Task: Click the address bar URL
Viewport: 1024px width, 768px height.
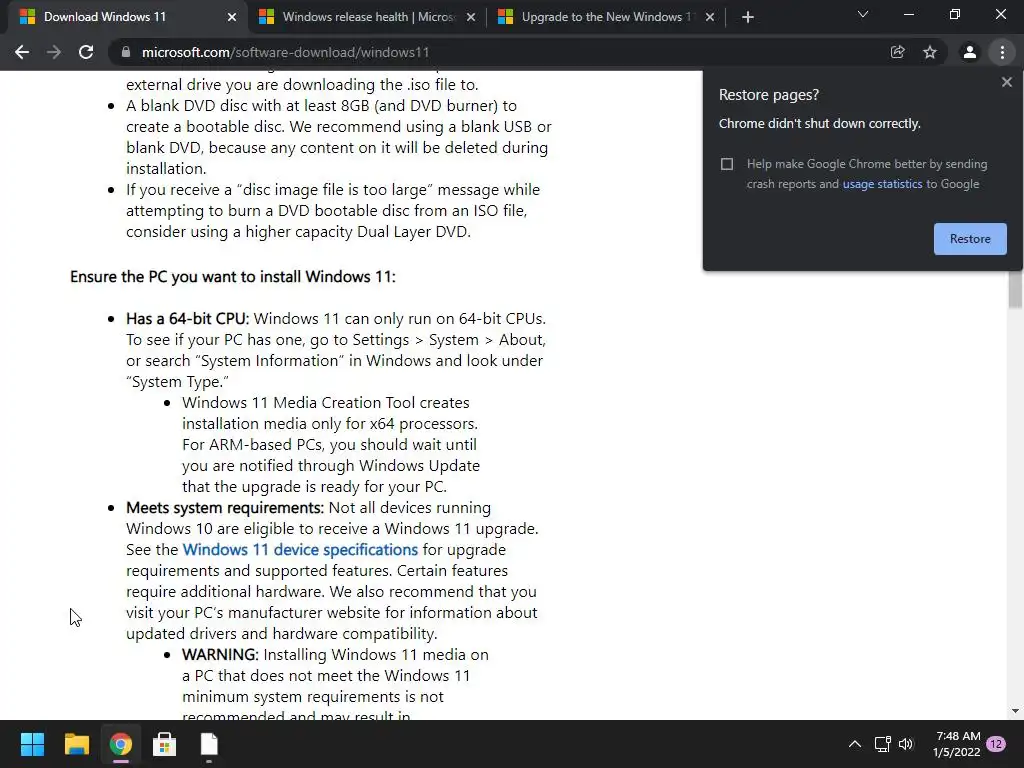Action: (x=285, y=52)
